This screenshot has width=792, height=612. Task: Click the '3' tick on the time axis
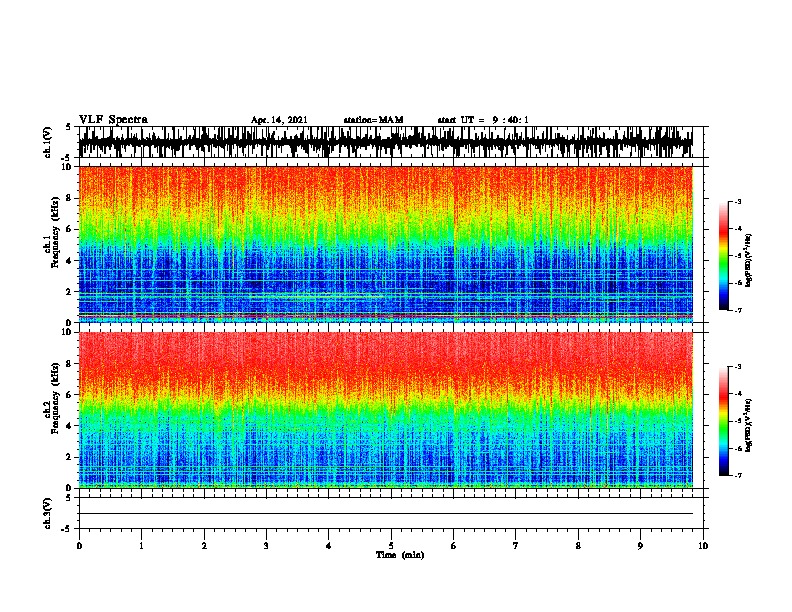point(266,546)
